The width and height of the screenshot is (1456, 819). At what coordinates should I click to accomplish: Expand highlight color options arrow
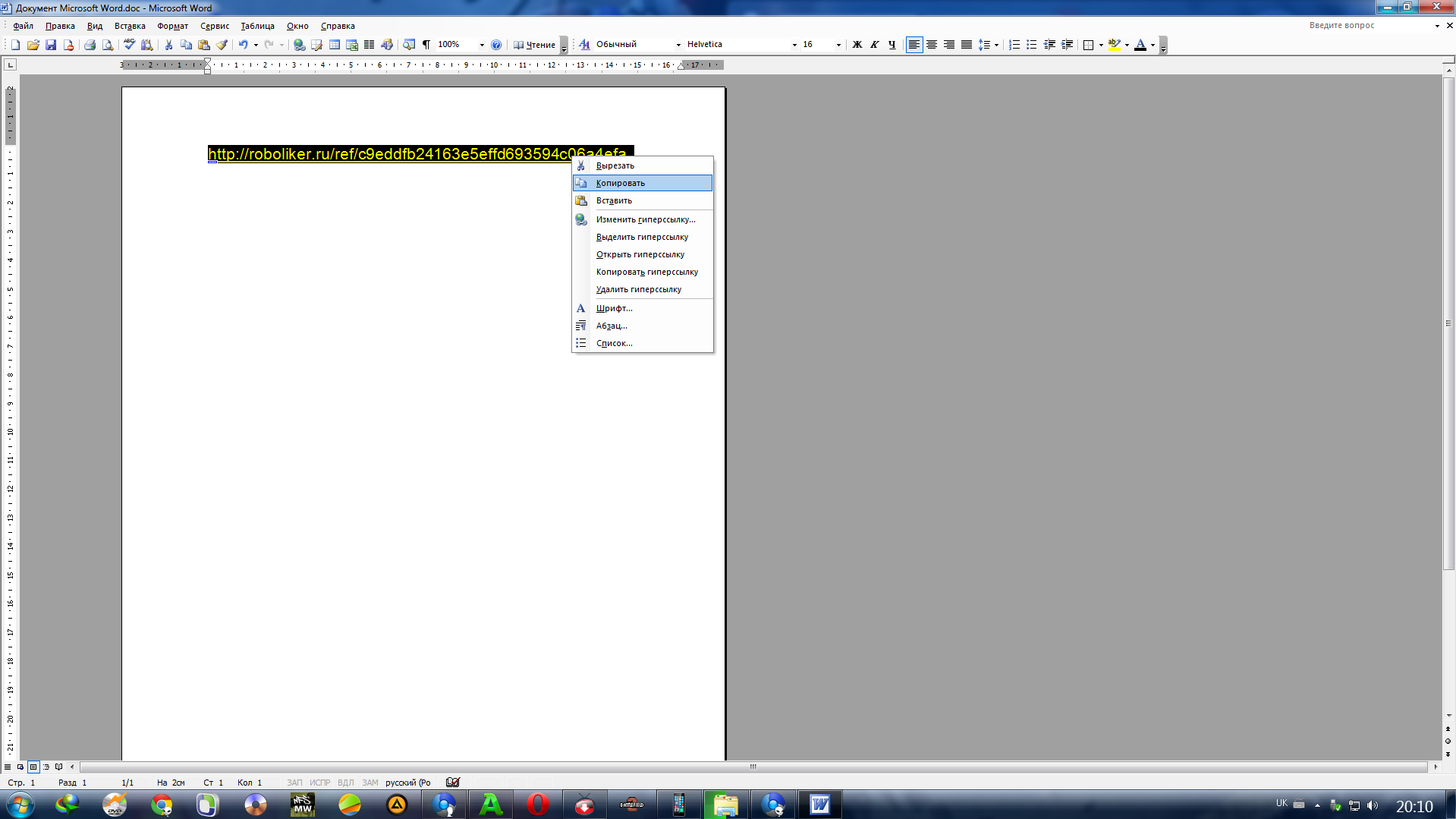click(1127, 45)
